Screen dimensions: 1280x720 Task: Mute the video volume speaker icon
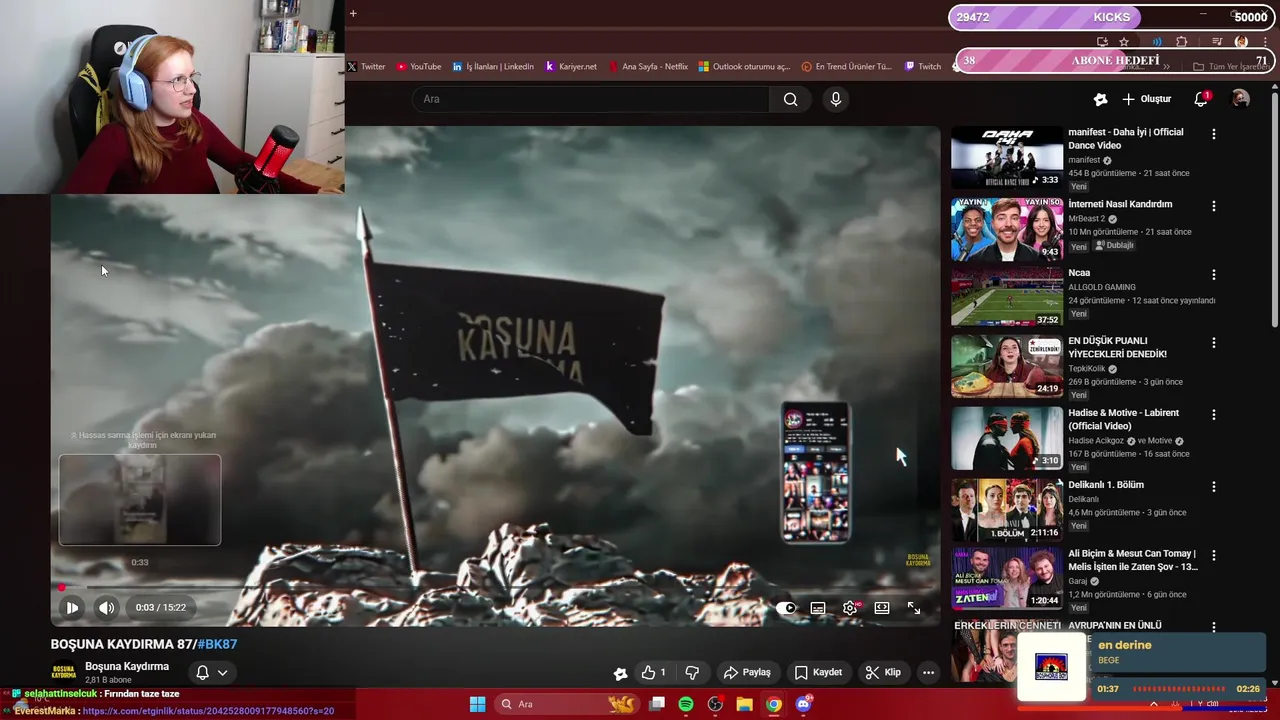106,607
